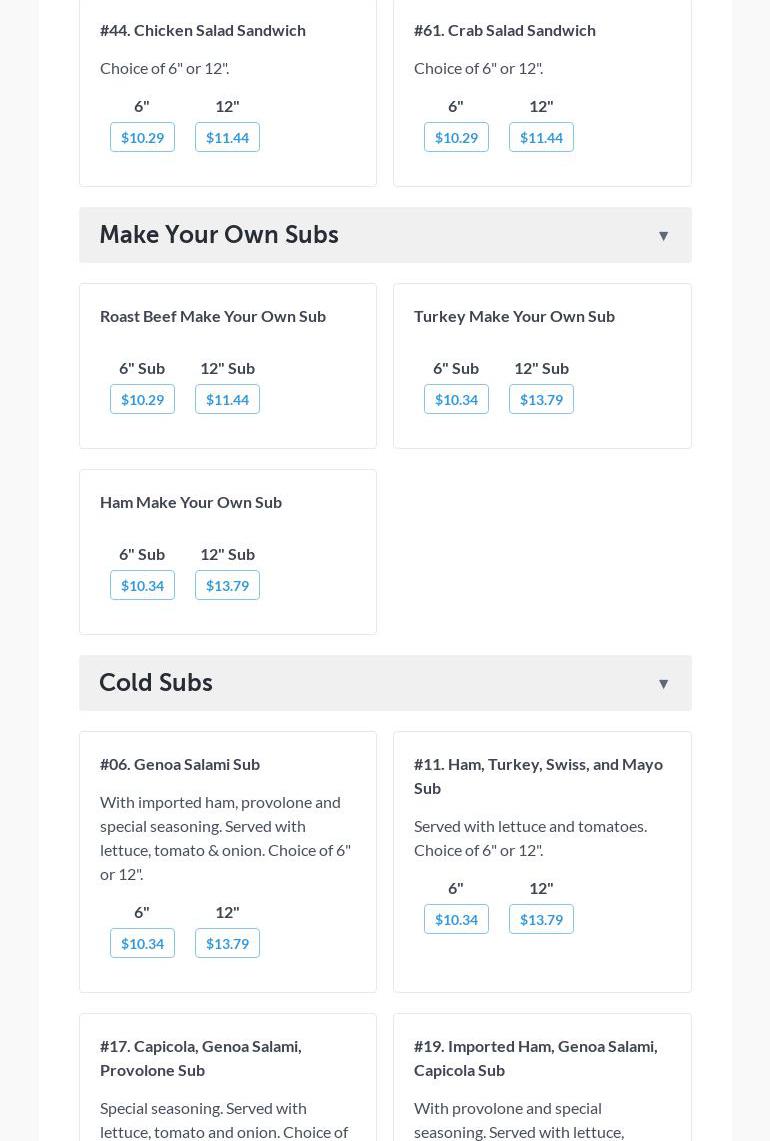Collapse the Make Your Own Subs section arrow
Image resolution: width=770 pixels, height=1141 pixels.
coord(663,236)
